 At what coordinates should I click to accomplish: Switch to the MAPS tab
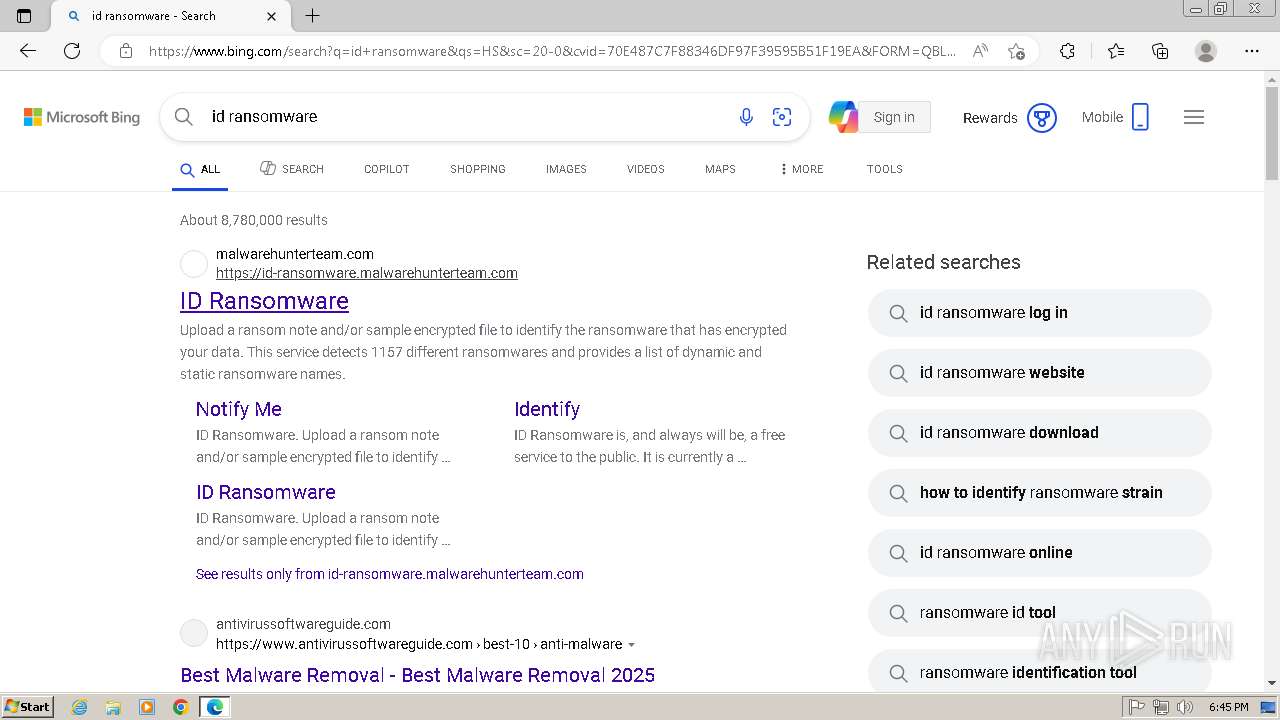click(720, 169)
